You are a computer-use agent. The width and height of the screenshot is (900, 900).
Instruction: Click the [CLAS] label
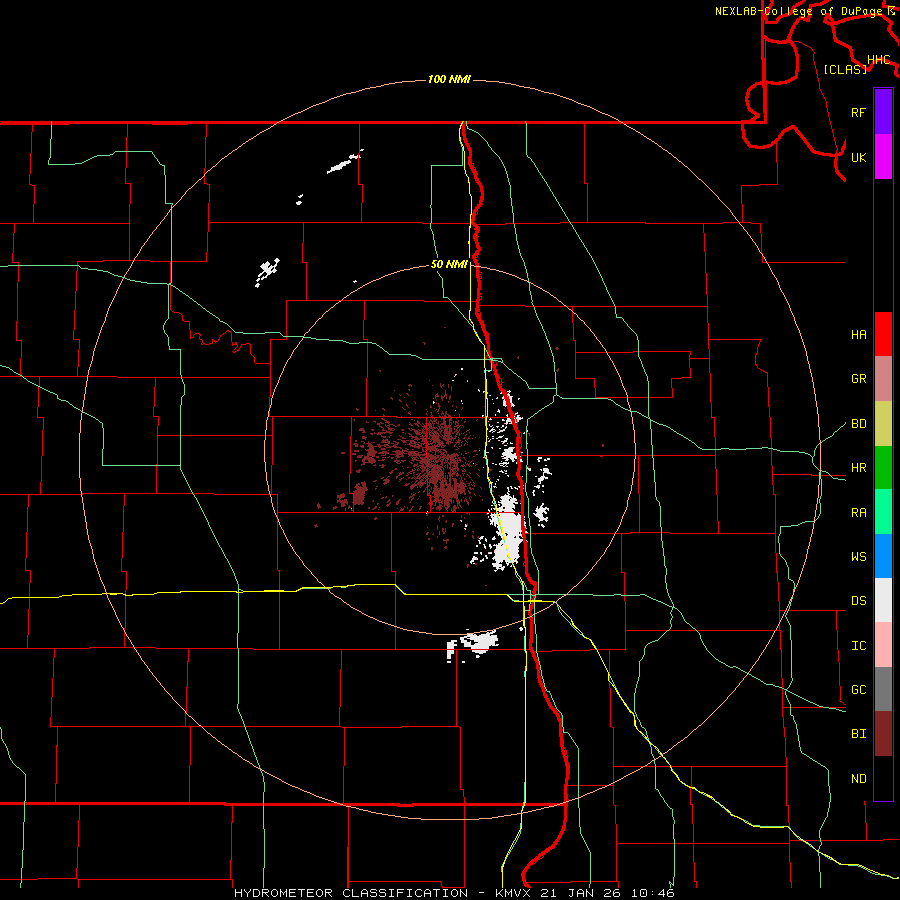(845, 69)
